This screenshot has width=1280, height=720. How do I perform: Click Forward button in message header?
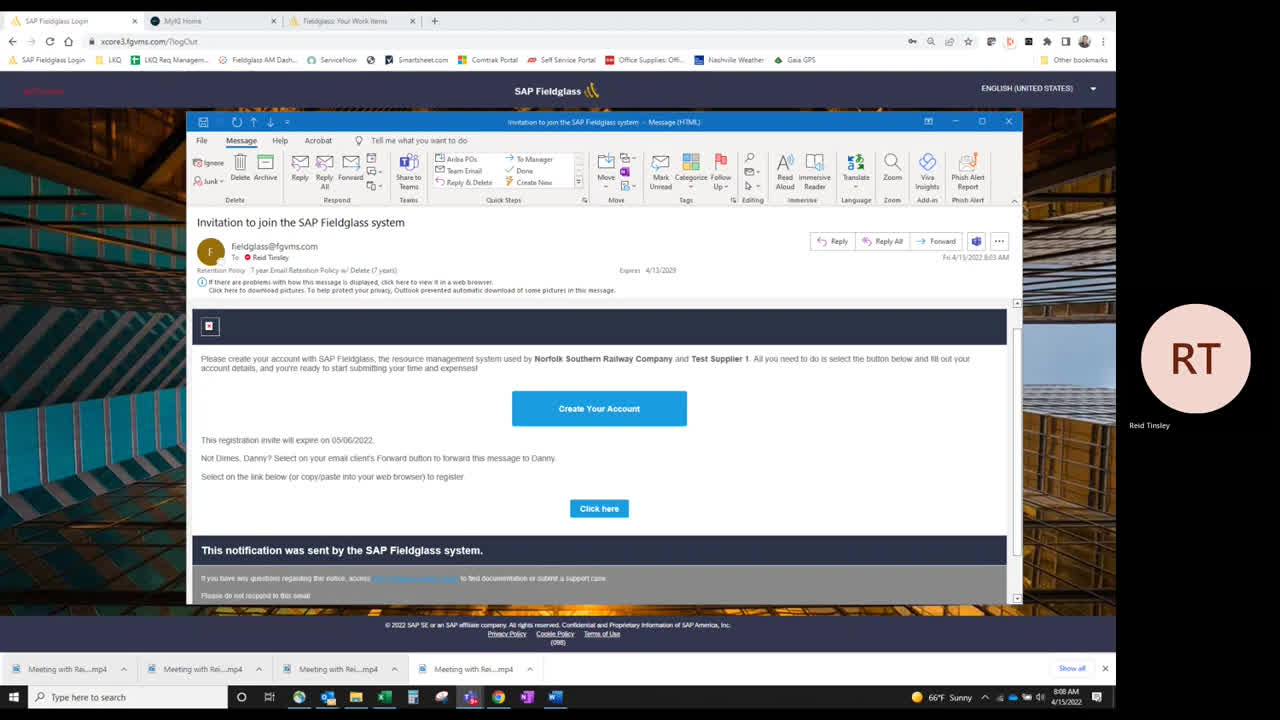(937, 241)
